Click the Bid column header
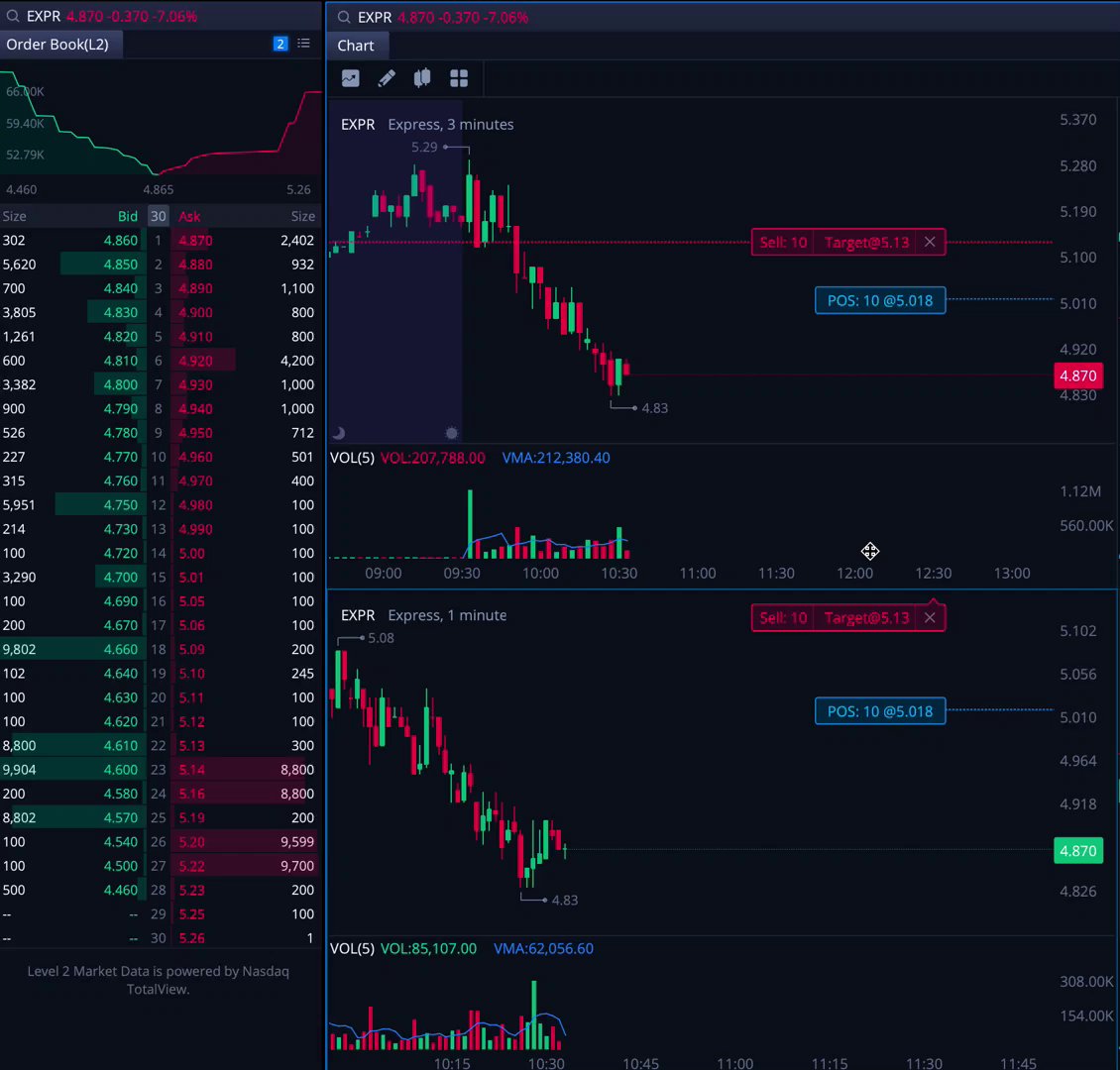The width and height of the screenshot is (1120, 1070). click(x=127, y=216)
